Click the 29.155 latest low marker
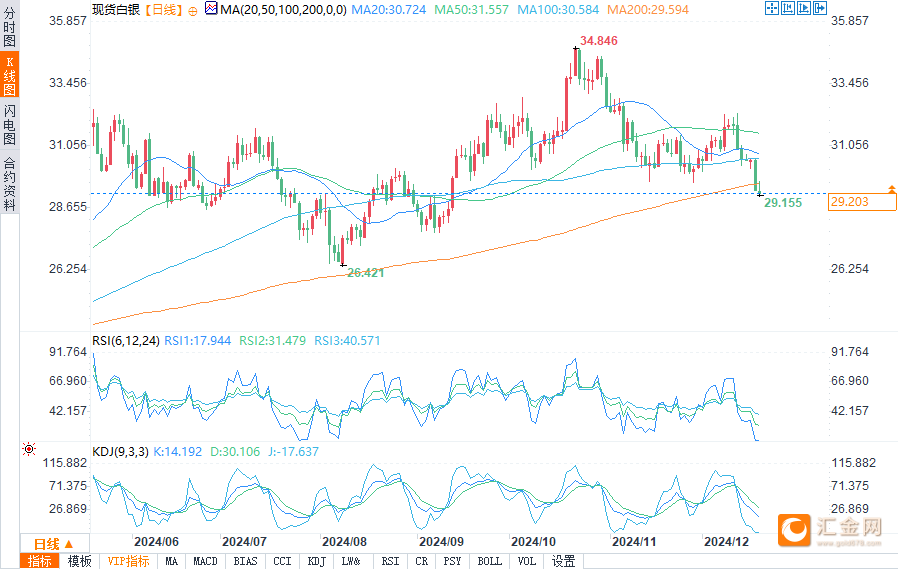Screen dimensions: 898x569 click(x=783, y=203)
